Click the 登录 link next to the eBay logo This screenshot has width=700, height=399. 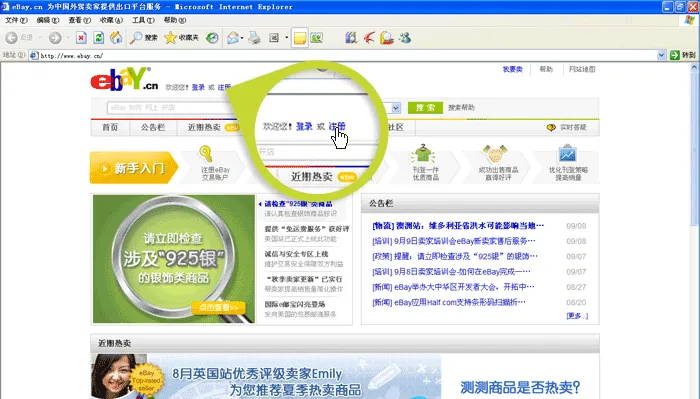pos(198,87)
